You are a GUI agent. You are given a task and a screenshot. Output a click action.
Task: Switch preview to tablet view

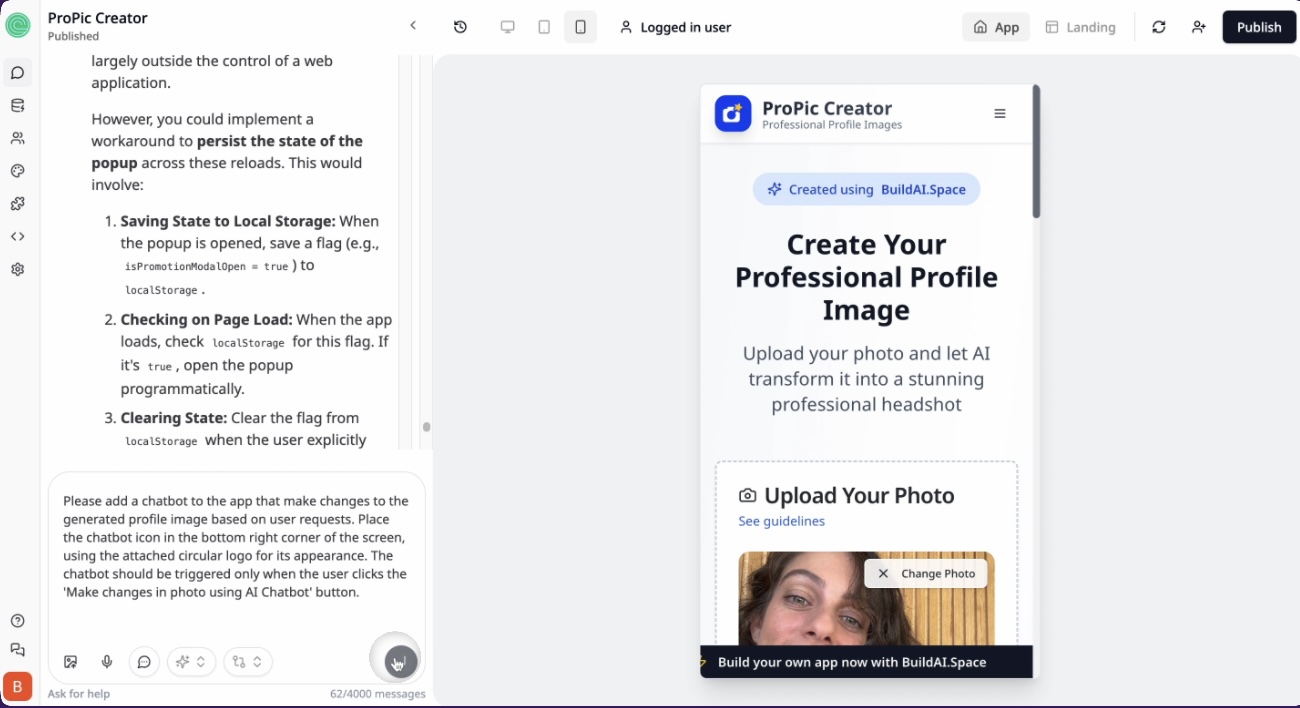(x=544, y=27)
